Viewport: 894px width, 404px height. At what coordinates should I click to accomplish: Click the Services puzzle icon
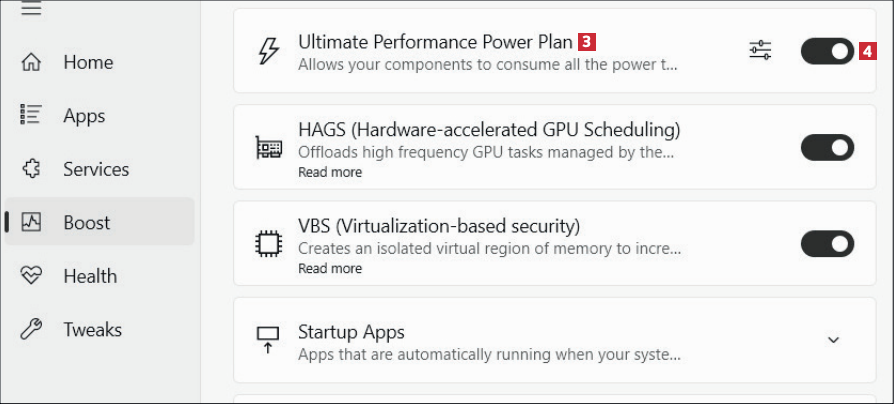(x=31, y=169)
